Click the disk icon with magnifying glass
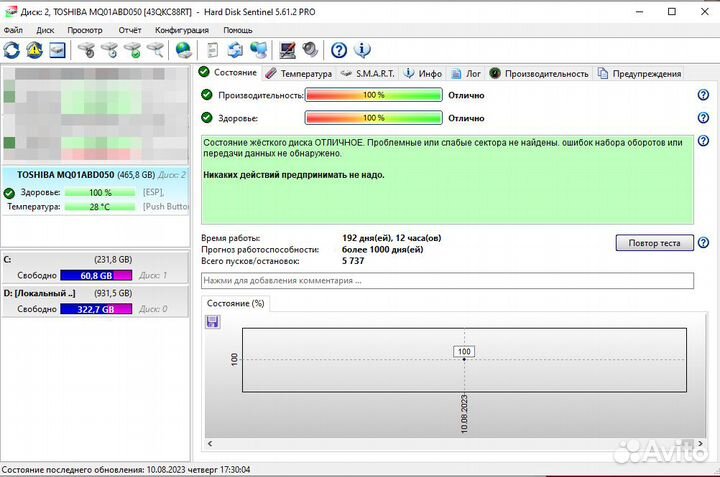The height and width of the screenshot is (477, 720). point(156,50)
